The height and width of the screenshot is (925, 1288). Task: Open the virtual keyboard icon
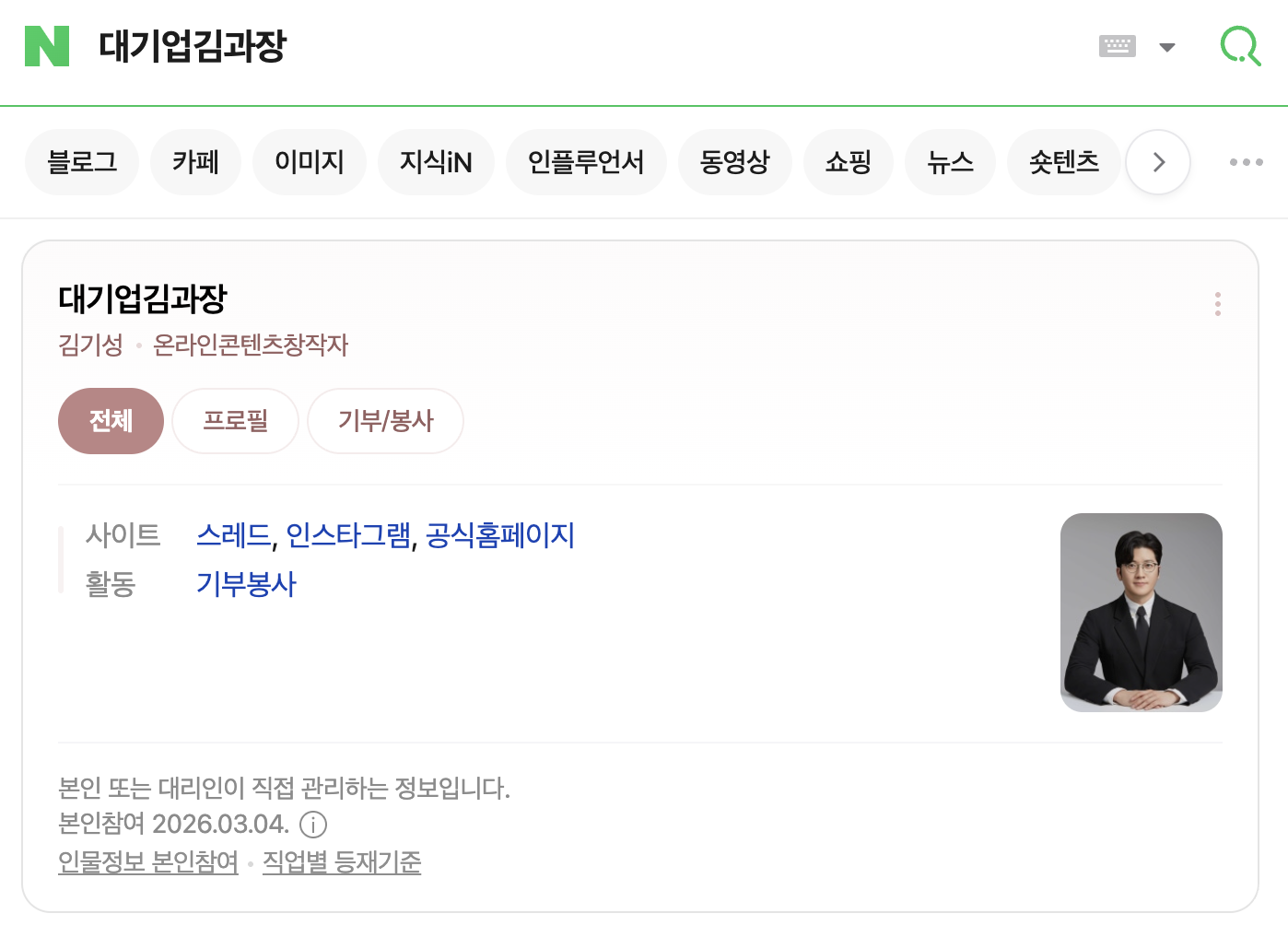[x=1117, y=46]
